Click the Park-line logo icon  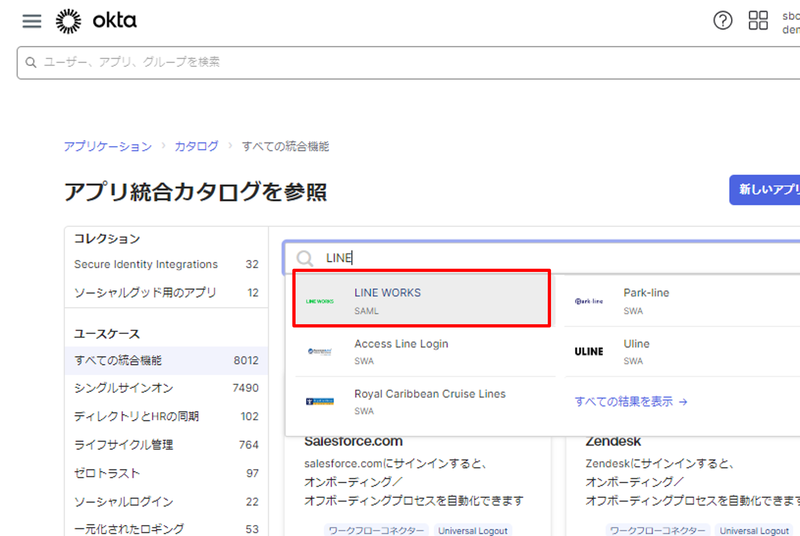tap(589, 301)
